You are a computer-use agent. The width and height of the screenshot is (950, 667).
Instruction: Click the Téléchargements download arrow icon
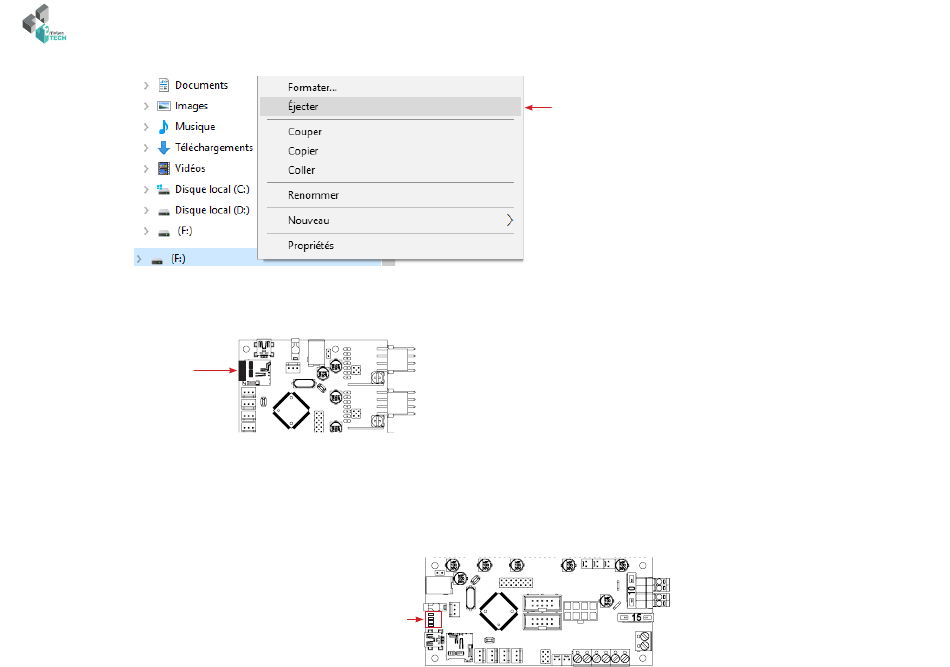pos(164,148)
